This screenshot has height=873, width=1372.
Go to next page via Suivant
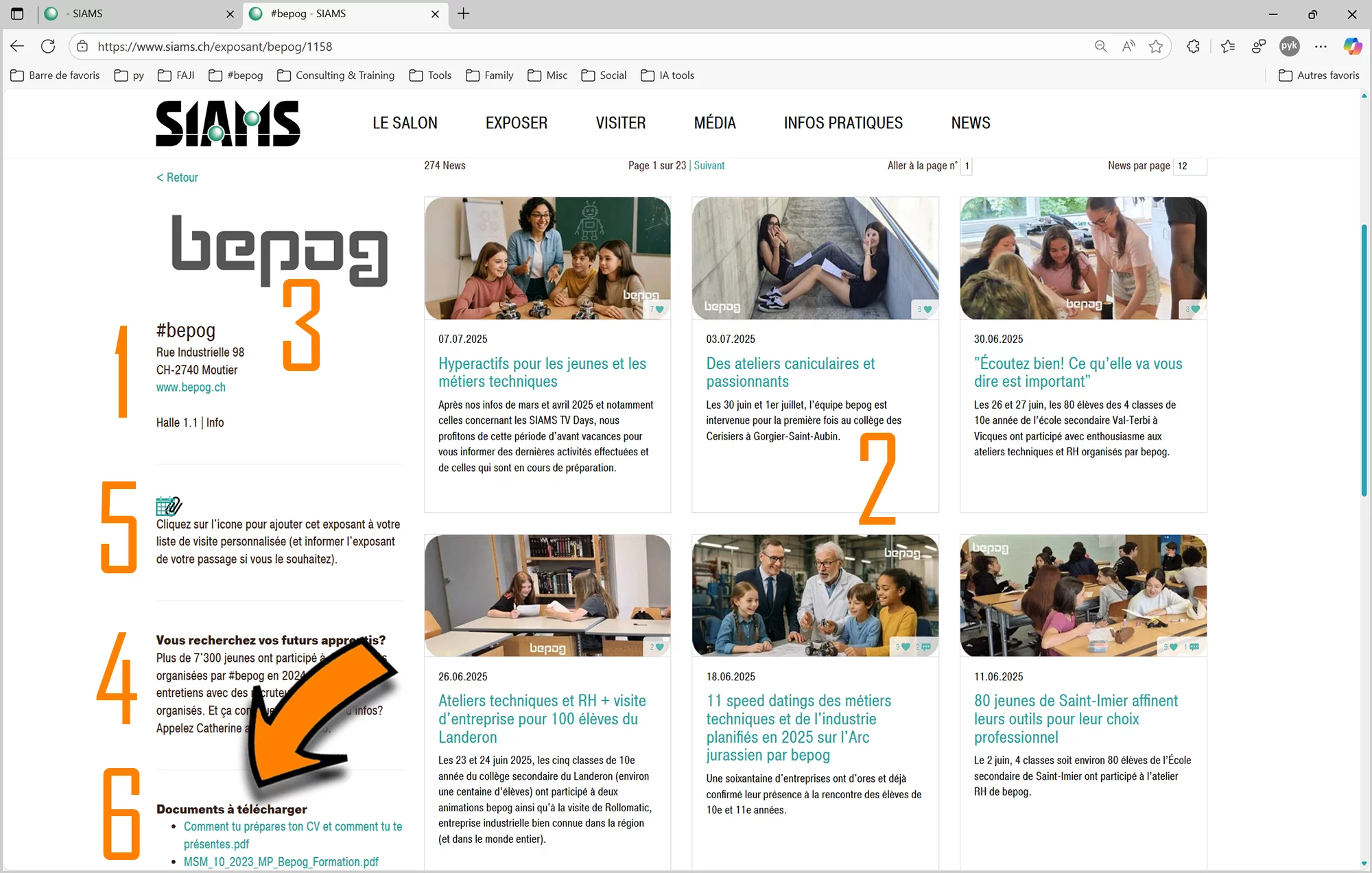pyautogui.click(x=709, y=165)
